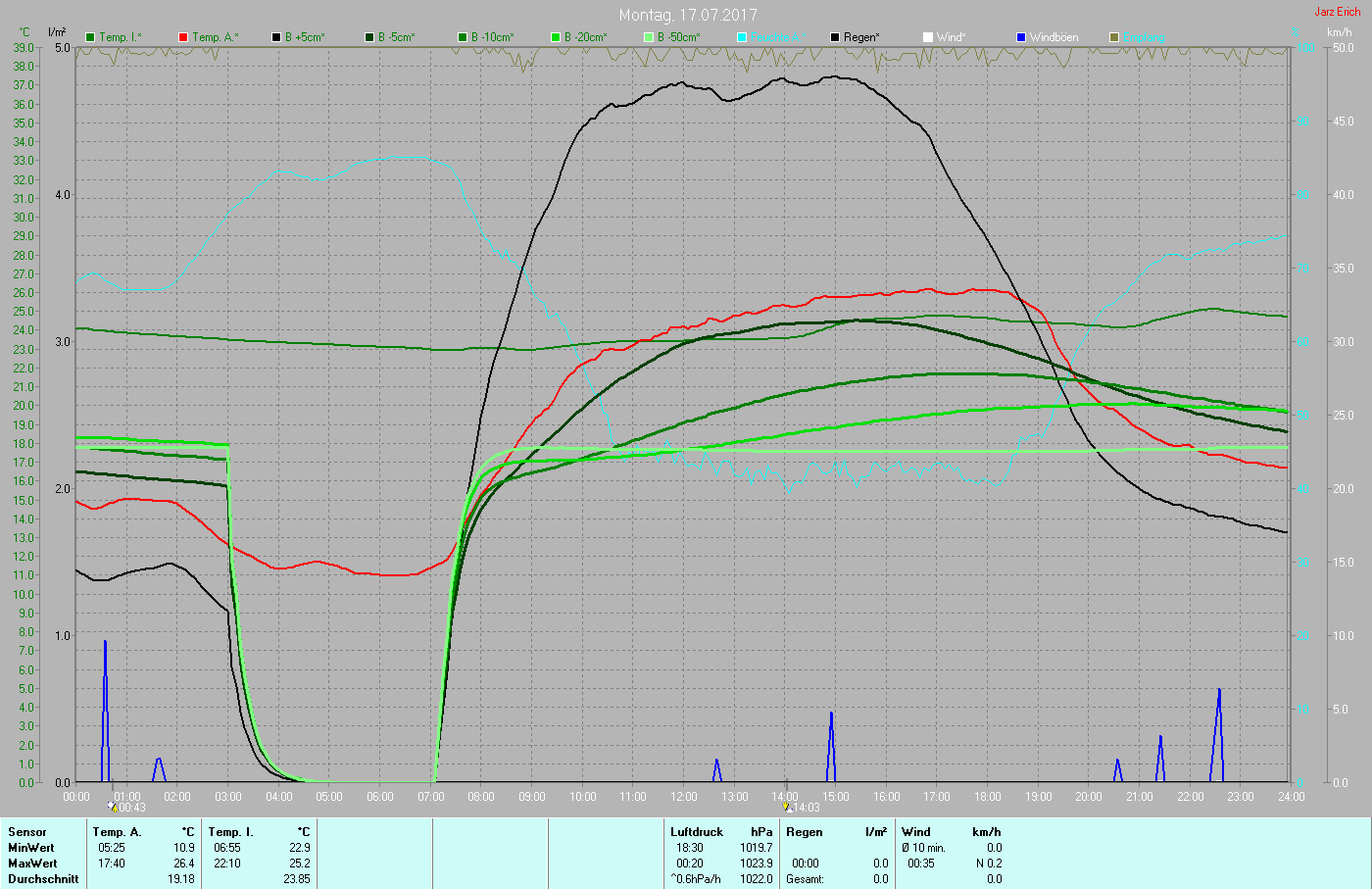Image resolution: width=1372 pixels, height=889 pixels.
Task: Click the 'Durchschnitt' row label
Action: 43,879
